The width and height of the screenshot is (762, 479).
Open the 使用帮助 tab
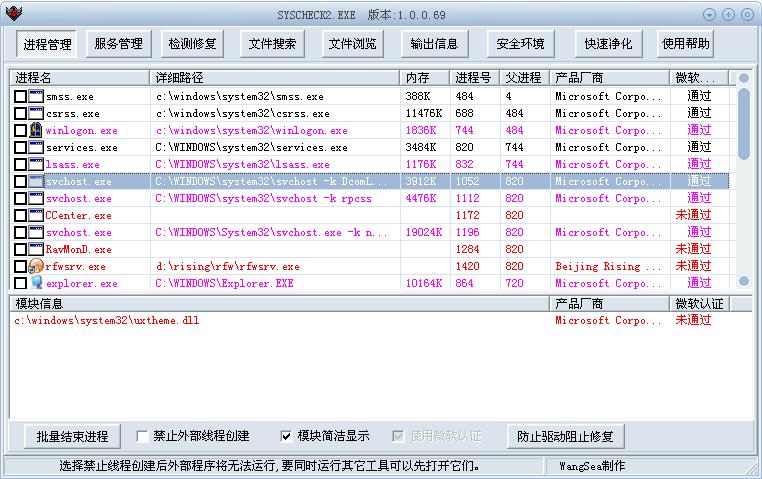tap(685, 44)
